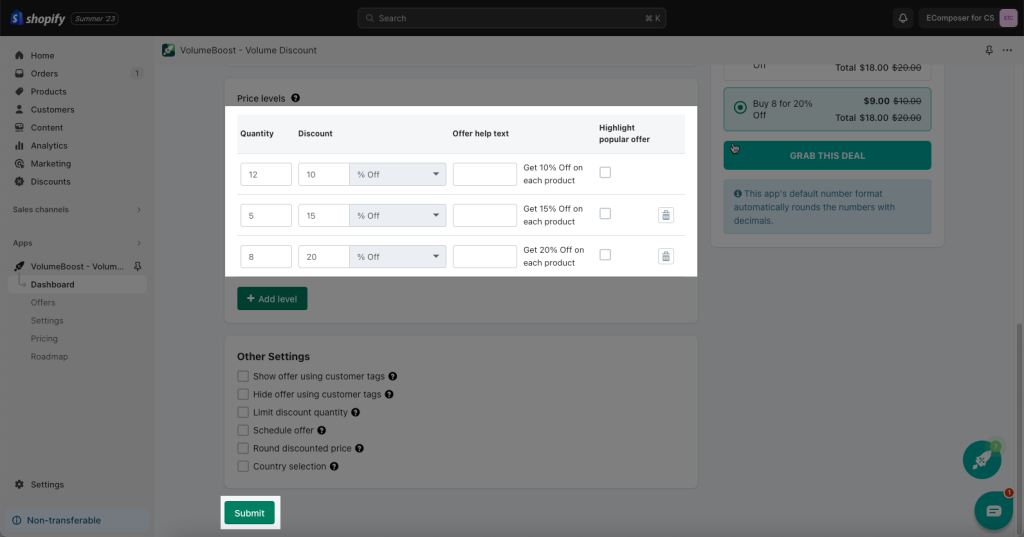Viewport: 1024px width, 537px height.
Task: Open the Dashboard sidebar item
Action: point(77,285)
